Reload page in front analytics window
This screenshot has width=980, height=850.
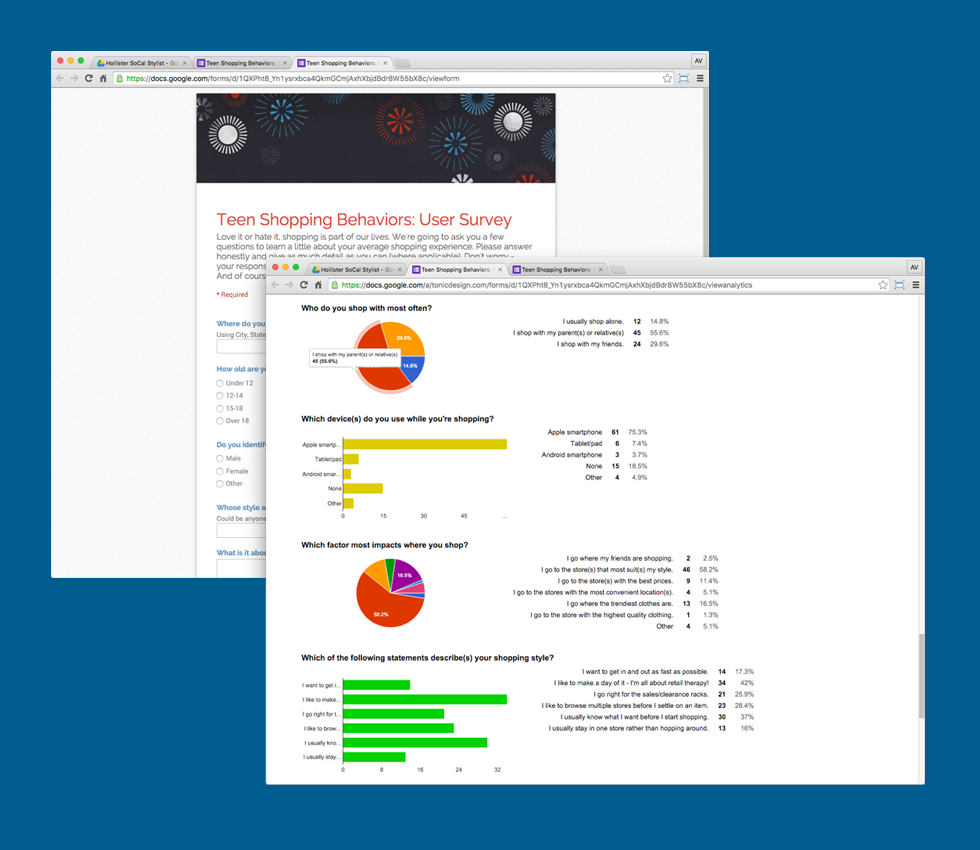pos(304,285)
